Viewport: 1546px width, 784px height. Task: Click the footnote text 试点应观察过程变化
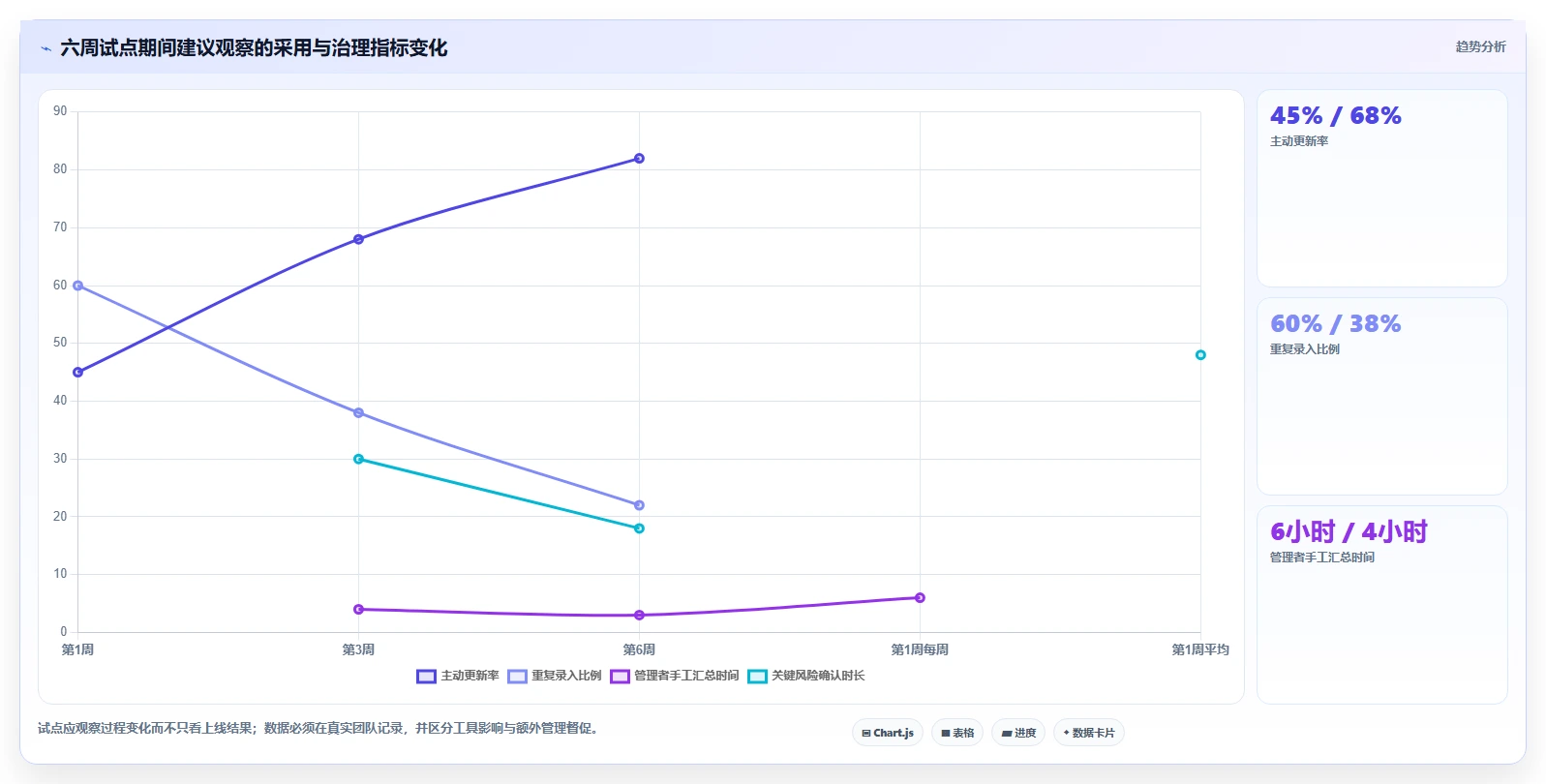(x=319, y=728)
